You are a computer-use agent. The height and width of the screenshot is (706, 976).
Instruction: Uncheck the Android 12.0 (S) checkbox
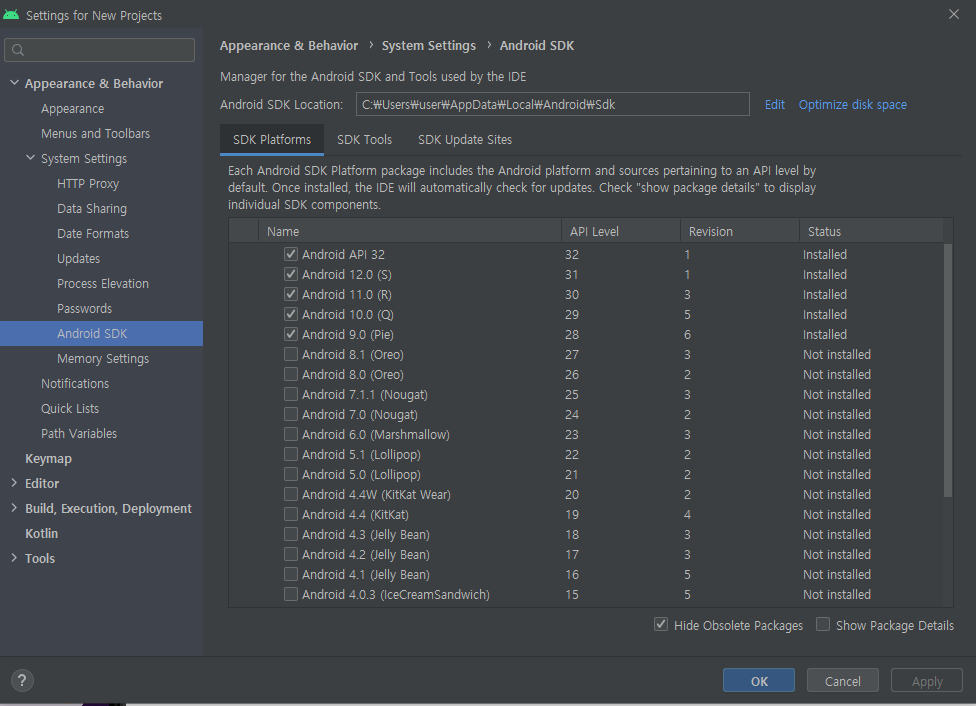coord(291,274)
